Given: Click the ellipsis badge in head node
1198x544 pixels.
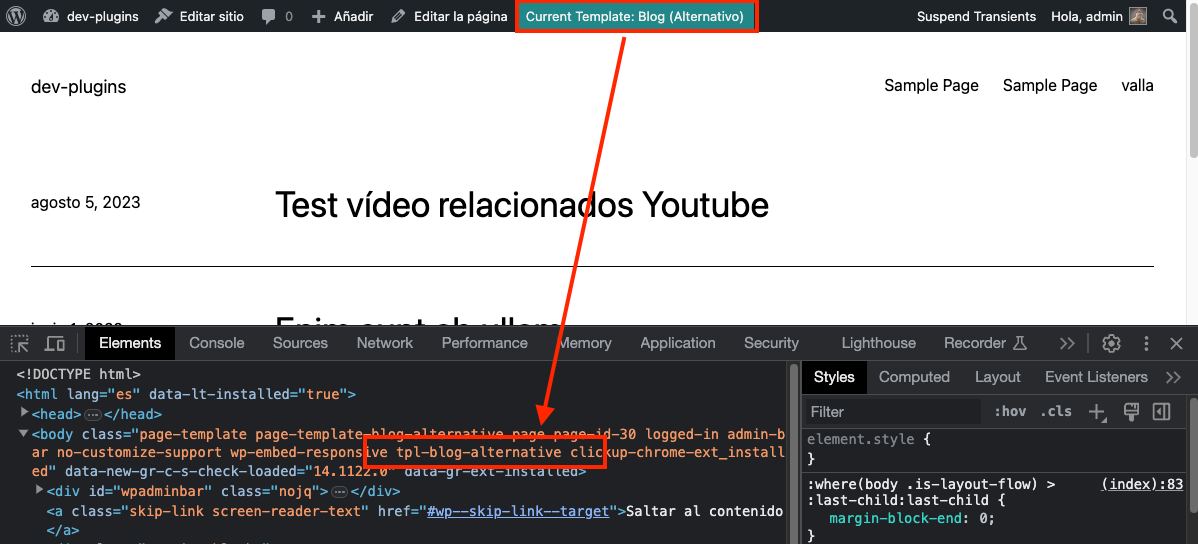Looking at the screenshot, I should [x=92, y=414].
